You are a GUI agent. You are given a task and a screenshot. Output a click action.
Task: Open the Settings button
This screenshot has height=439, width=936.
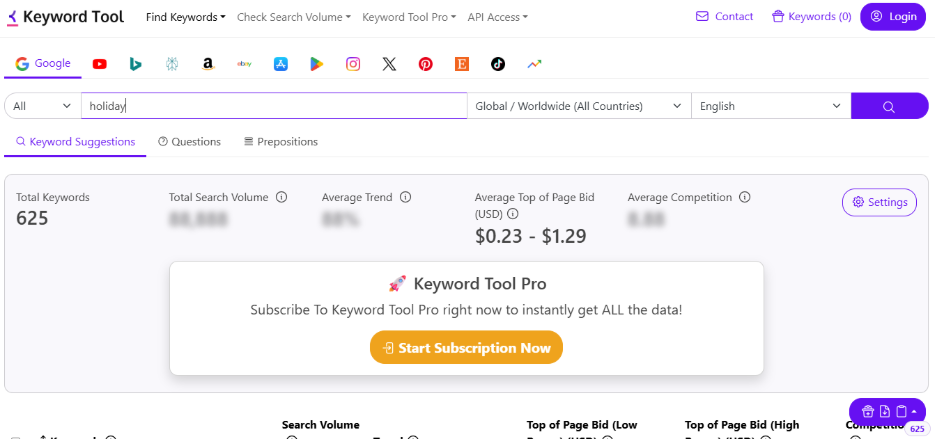coord(879,202)
